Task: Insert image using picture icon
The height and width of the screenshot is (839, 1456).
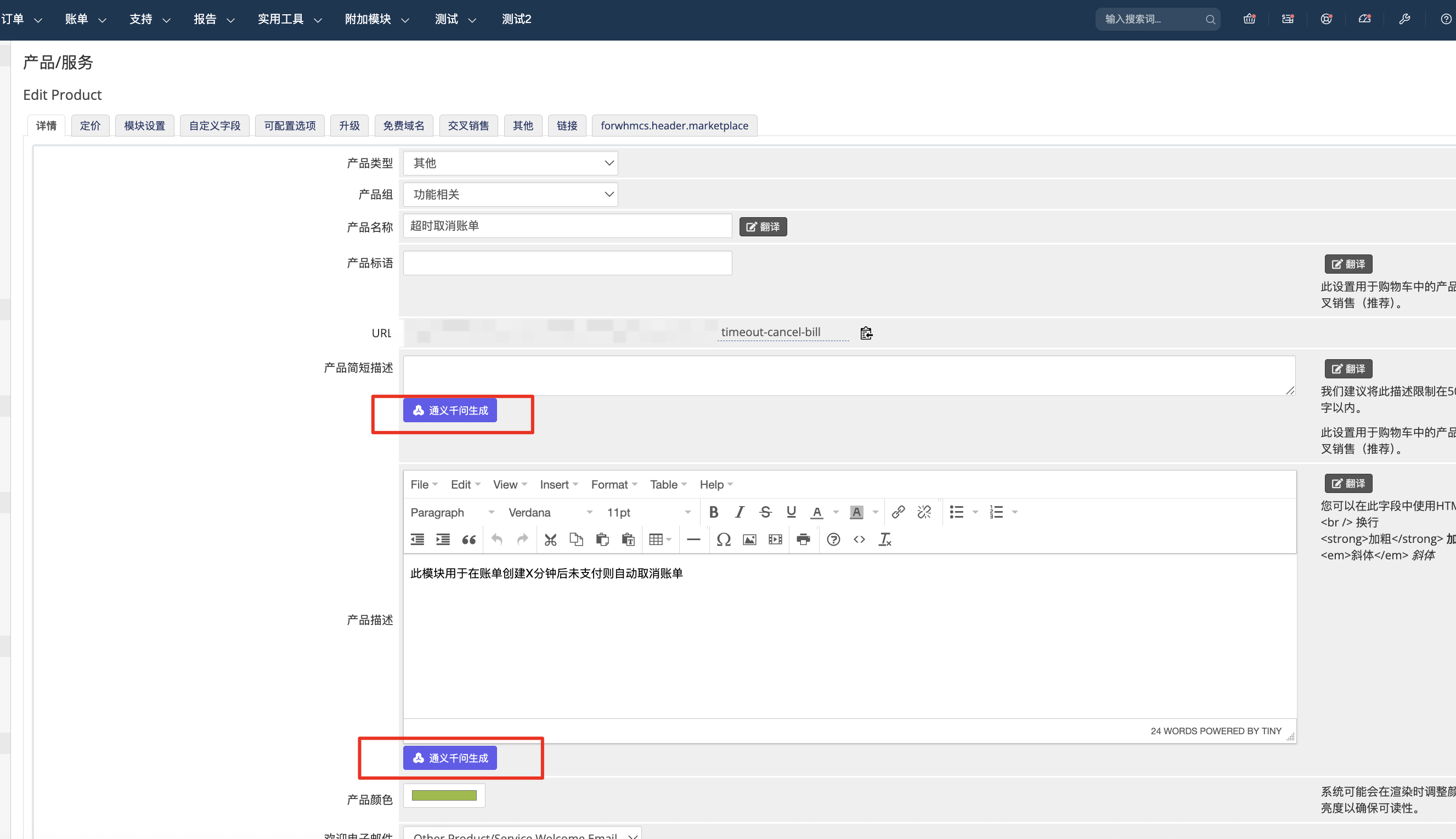Action: [749, 540]
